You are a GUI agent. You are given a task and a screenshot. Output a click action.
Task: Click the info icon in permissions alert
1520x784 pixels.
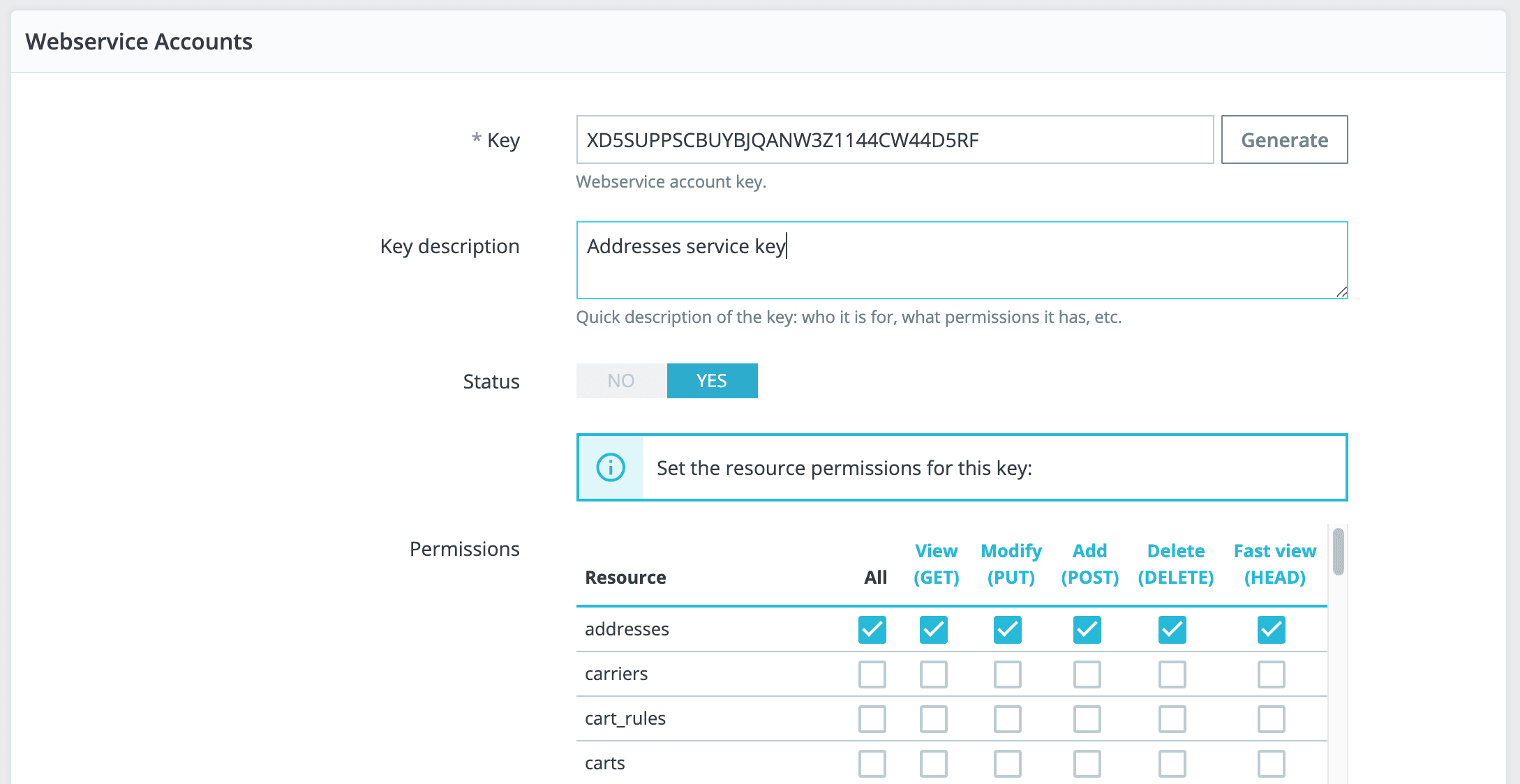click(x=610, y=467)
